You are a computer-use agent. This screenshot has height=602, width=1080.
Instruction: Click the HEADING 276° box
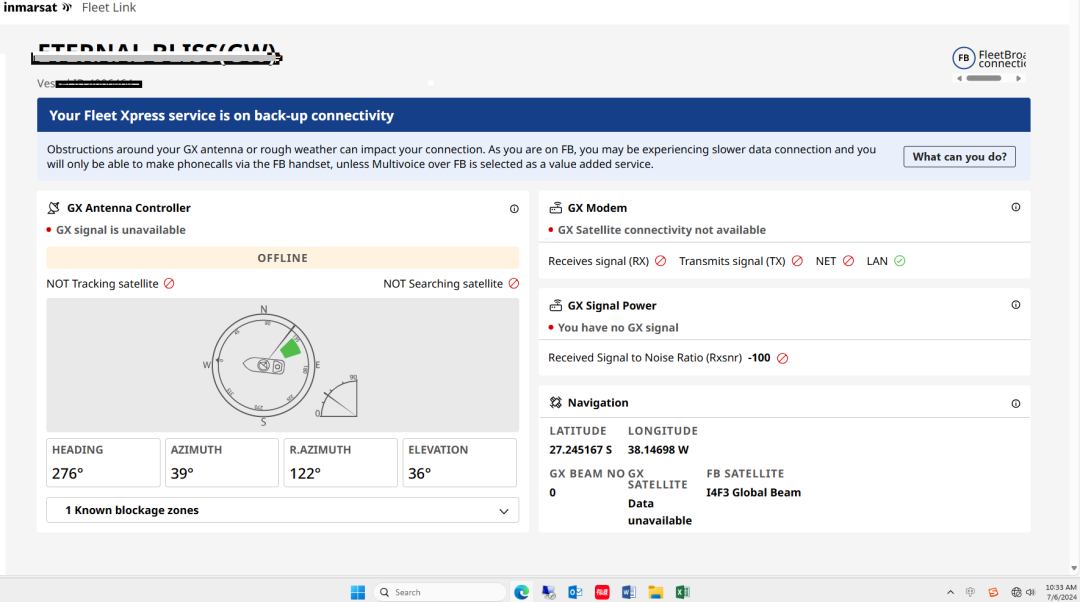103,463
